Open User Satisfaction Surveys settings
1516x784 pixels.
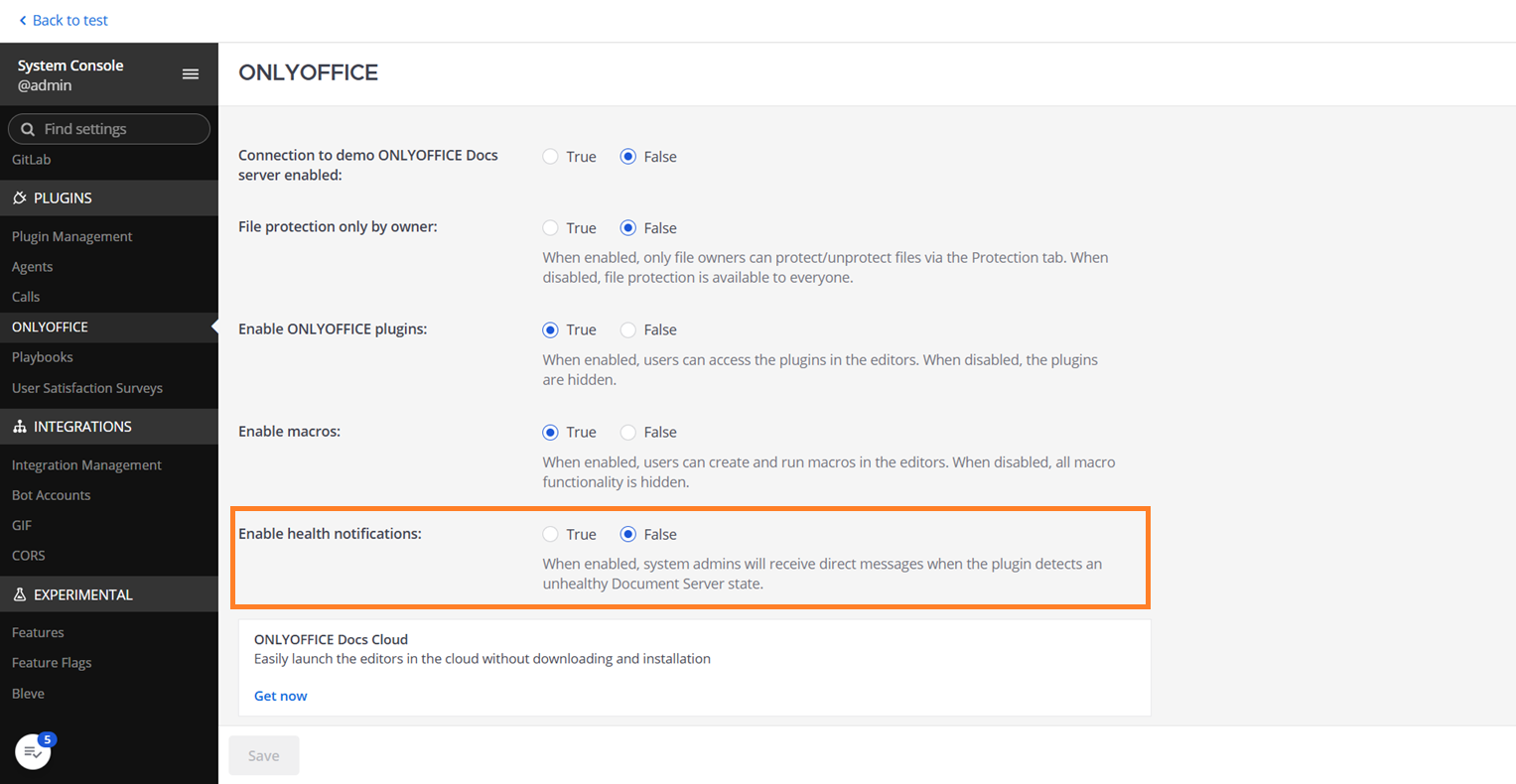point(87,388)
